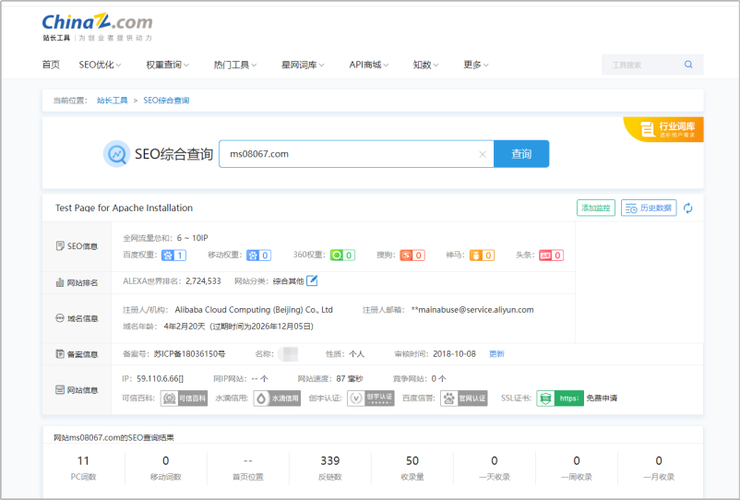Click the site category 综合其他

click(288, 281)
